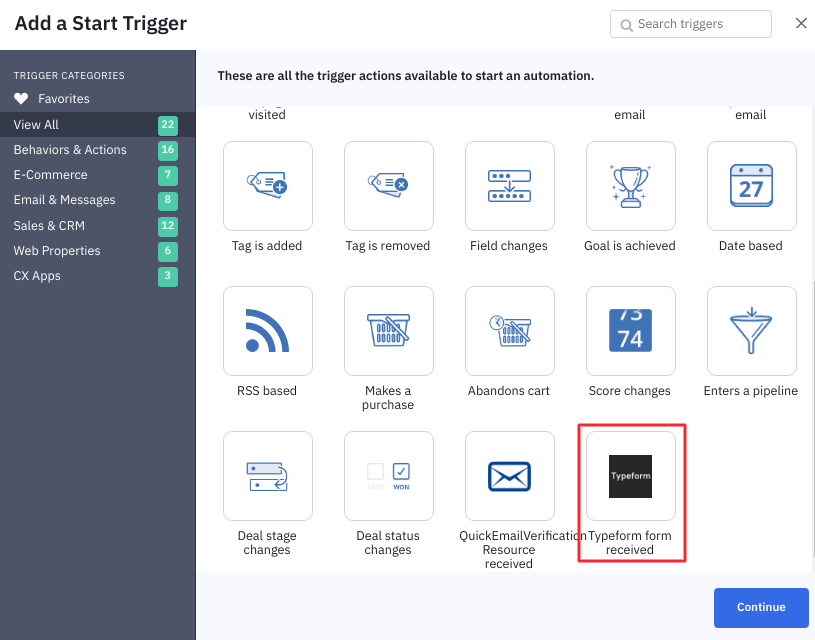Screen dimensions: 815x640
Task: Click the 'Score changes' label
Action: [x=629, y=391]
